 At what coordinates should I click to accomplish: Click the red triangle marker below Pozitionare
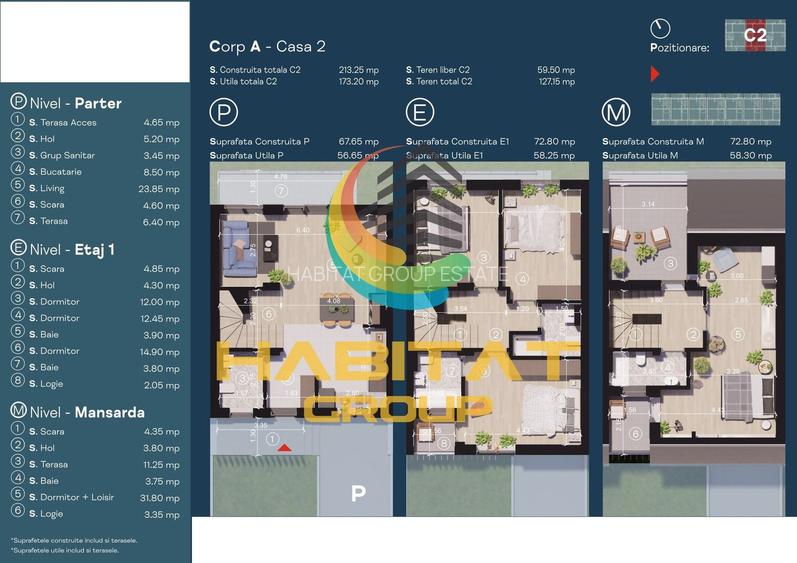click(655, 74)
